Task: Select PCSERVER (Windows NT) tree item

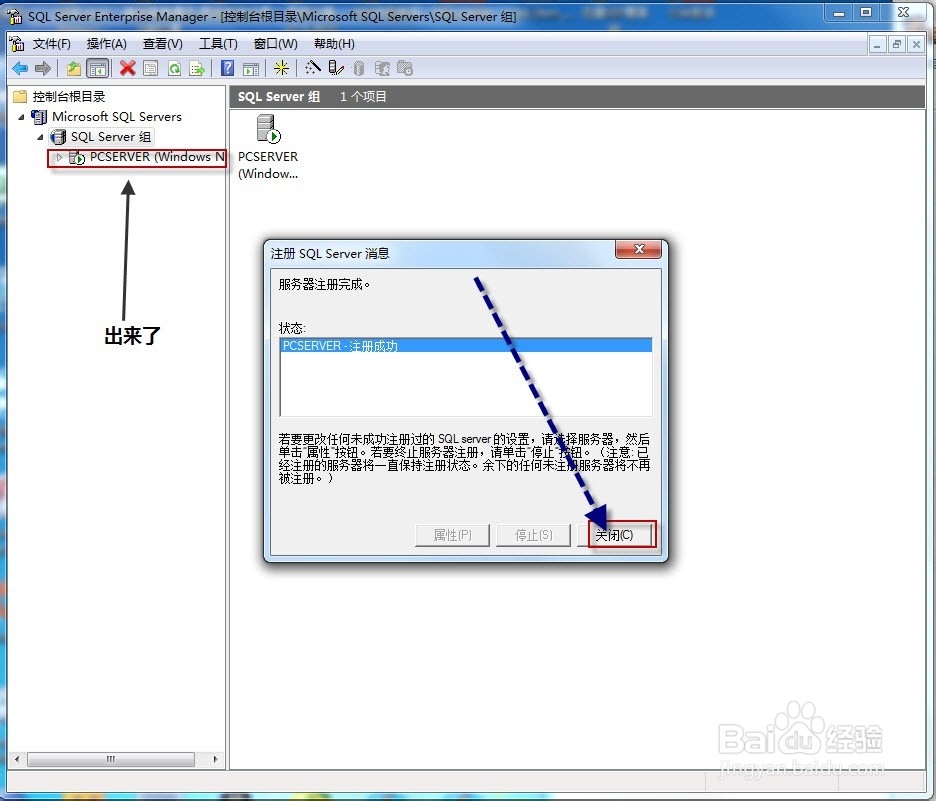Action: [157, 157]
